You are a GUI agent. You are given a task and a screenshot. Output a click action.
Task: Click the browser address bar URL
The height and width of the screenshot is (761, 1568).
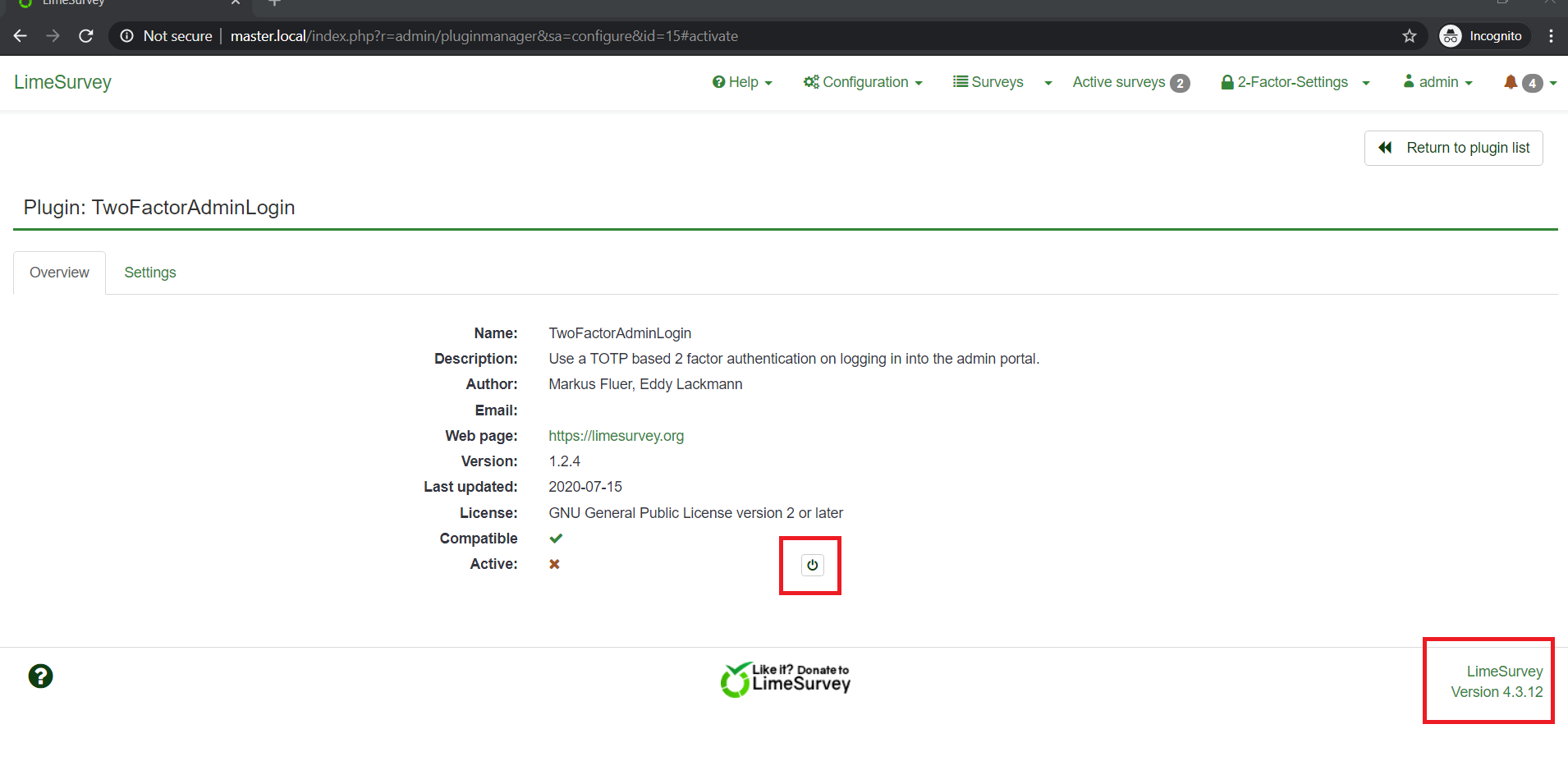pos(484,36)
